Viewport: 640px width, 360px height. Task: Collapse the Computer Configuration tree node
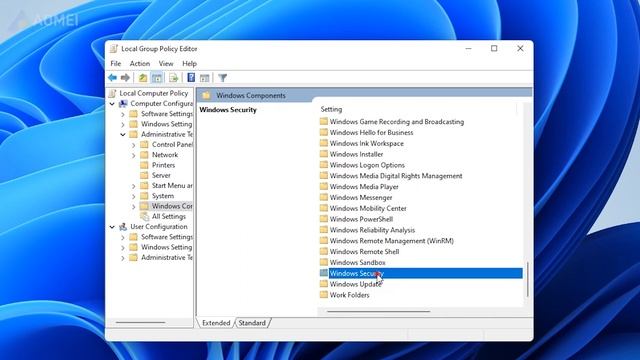[112, 104]
